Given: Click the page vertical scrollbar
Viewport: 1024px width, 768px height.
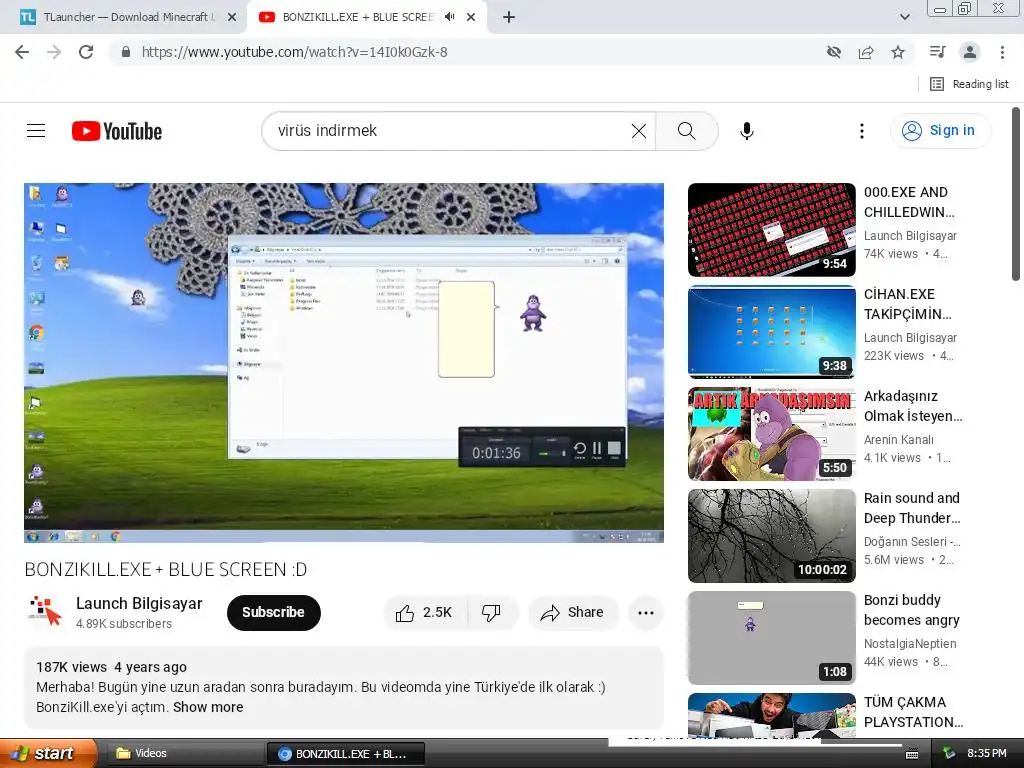Looking at the screenshot, I should [1016, 194].
